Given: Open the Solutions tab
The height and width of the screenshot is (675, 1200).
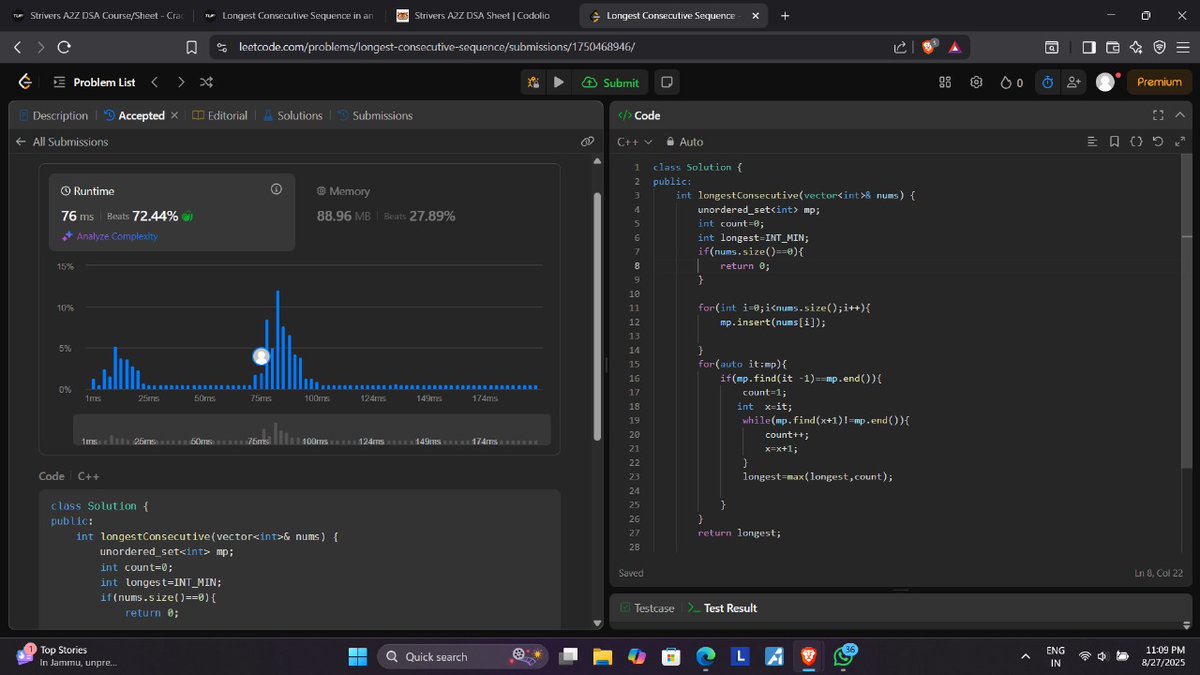Looking at the screenshot, I should point(292,115).
